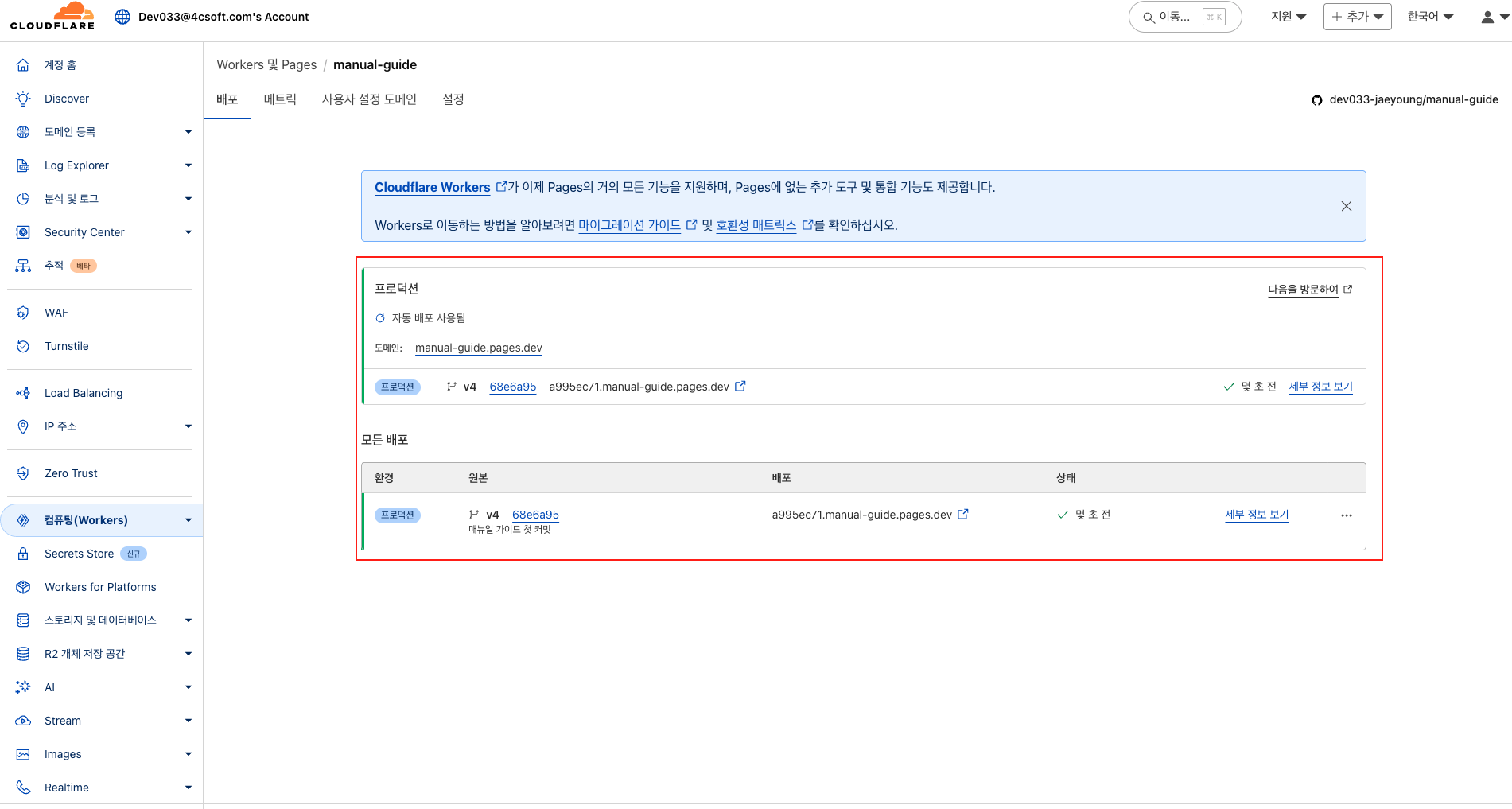Screen dimensions: 1512x809
Task: Click 세부 정보 보기 in the all deployments table
Action: point(1257,515)
